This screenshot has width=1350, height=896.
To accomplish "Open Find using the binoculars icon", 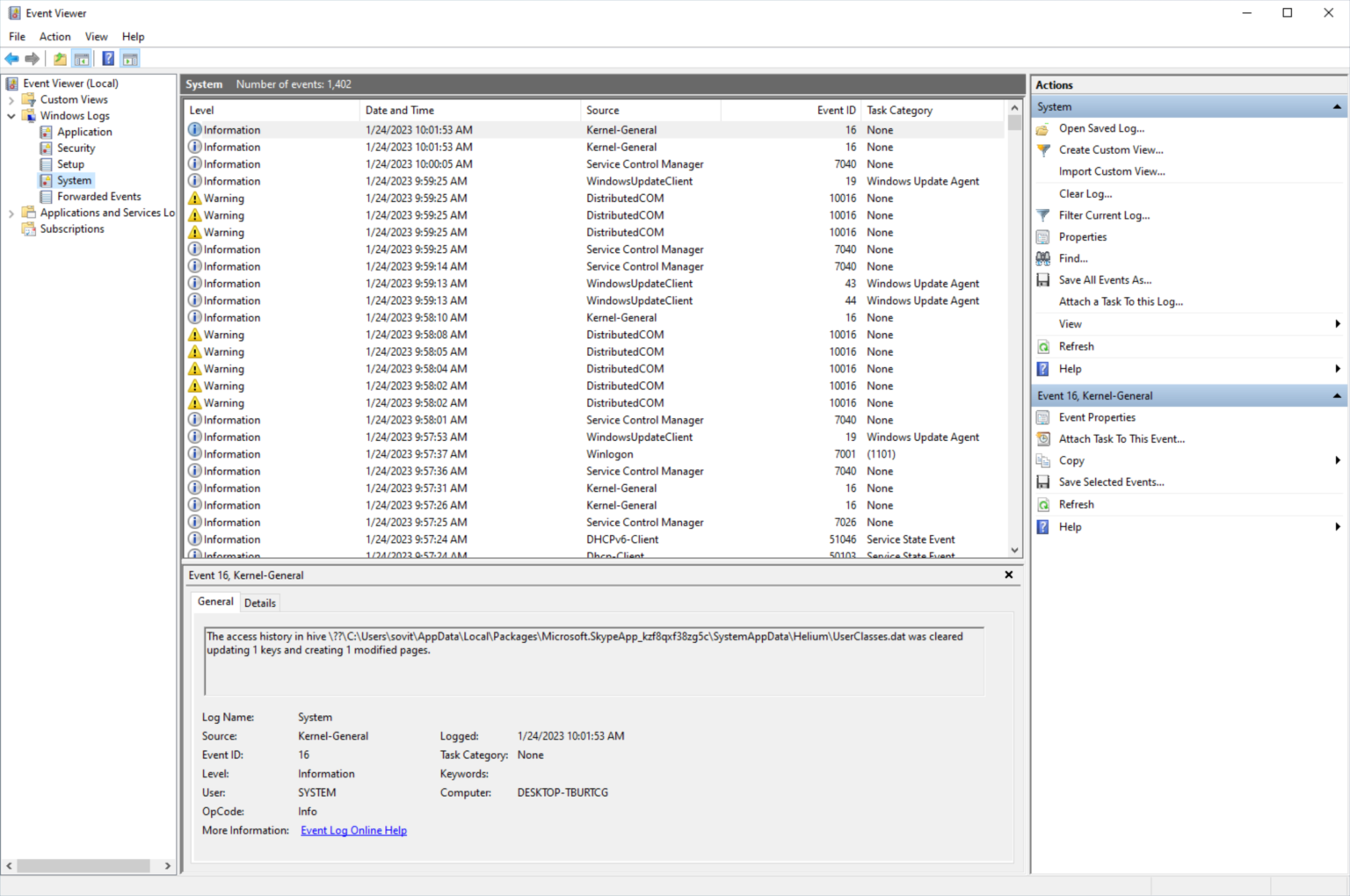I will [x=1042, y=257].
